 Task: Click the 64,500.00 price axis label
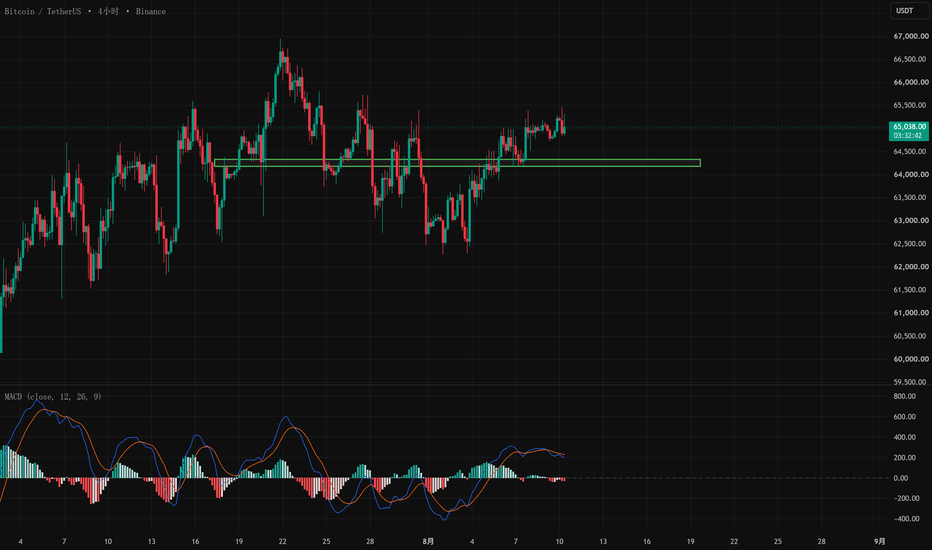point(910,152)
